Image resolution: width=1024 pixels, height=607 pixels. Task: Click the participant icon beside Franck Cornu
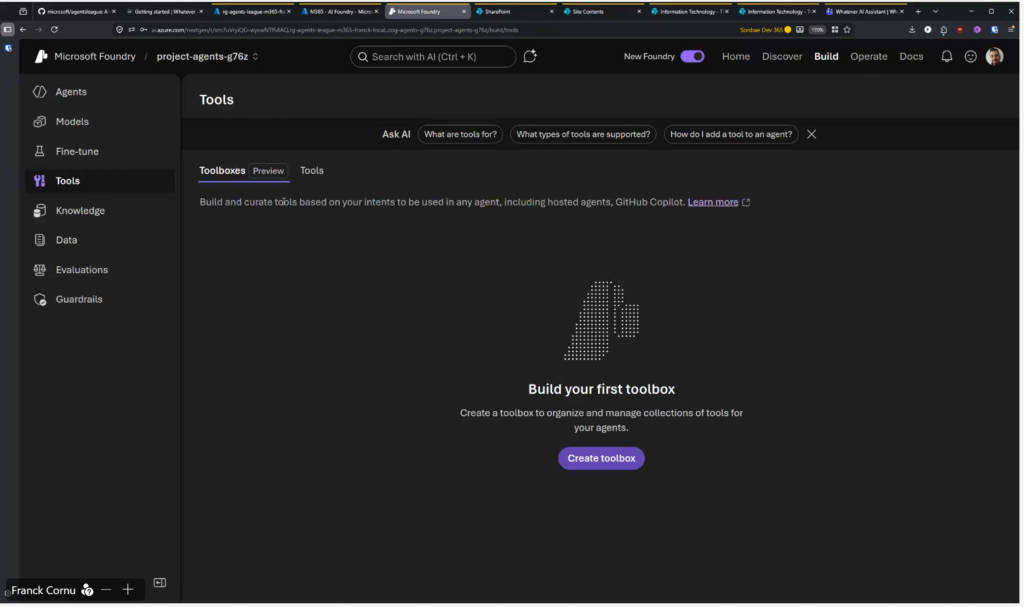coord(87,591)
